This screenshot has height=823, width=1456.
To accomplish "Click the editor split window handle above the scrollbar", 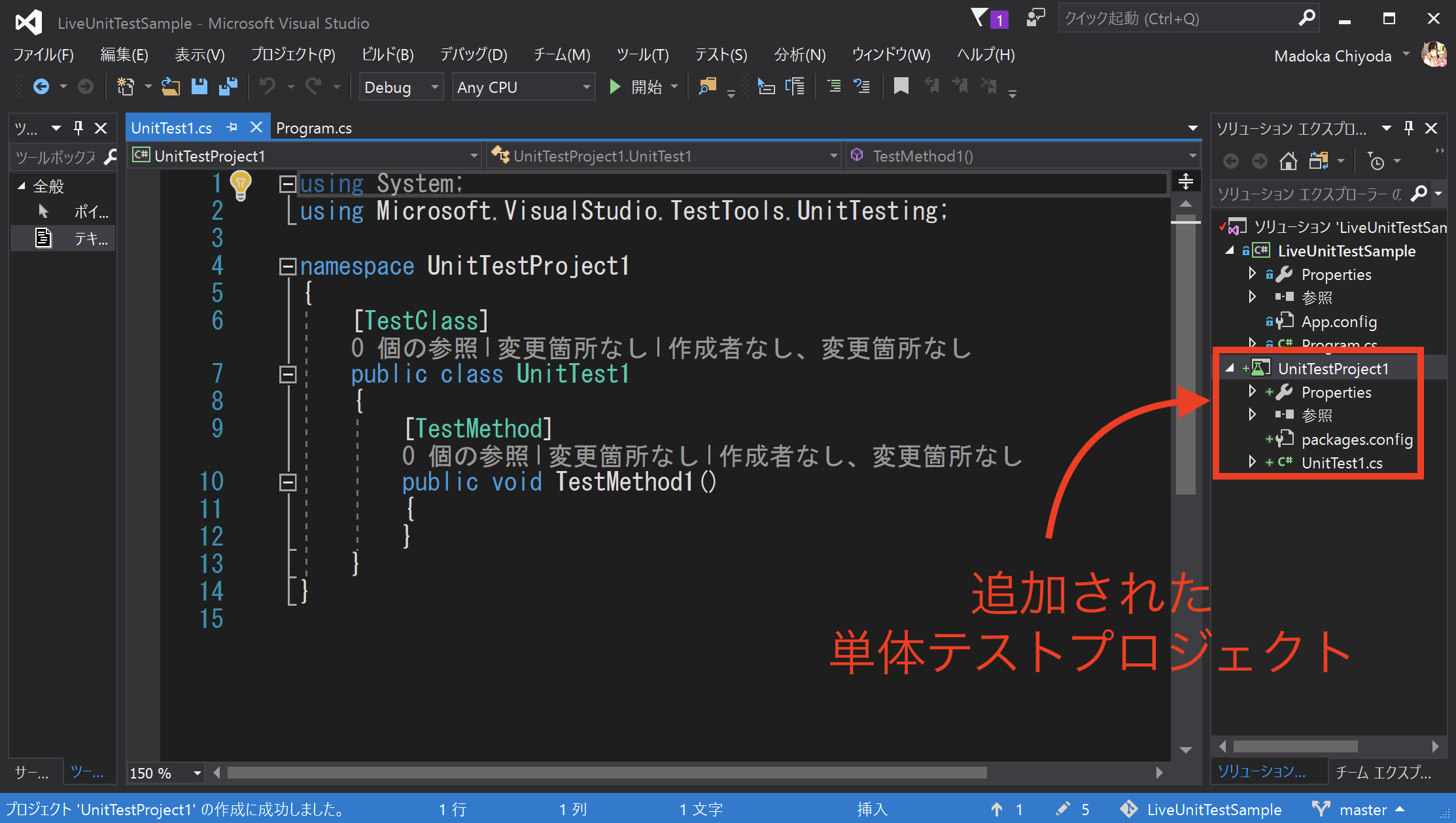I will 1186,181.
